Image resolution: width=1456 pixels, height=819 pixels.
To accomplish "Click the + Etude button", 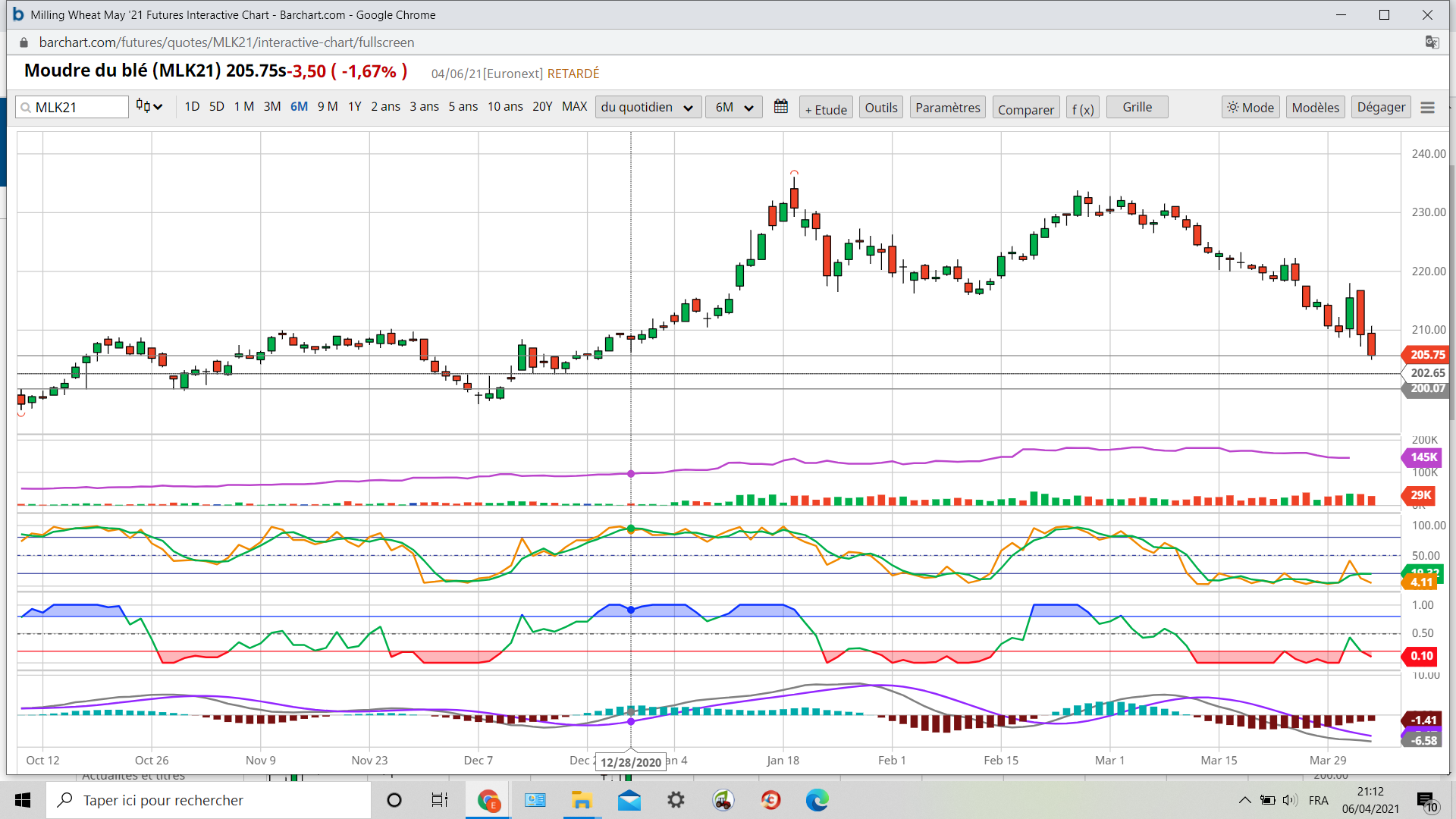I will [826, 108].
